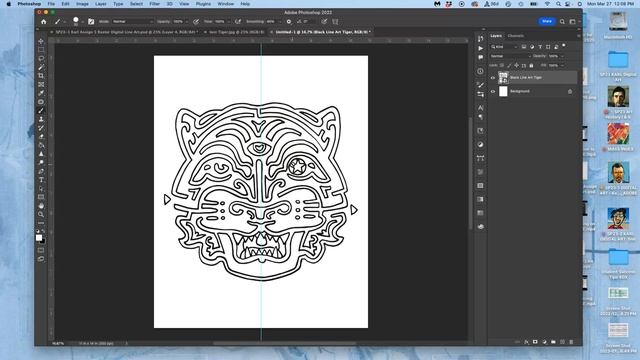Screen dimensions: 640x360
Task: Click the background color swatch
Action: tap(43, 241)
